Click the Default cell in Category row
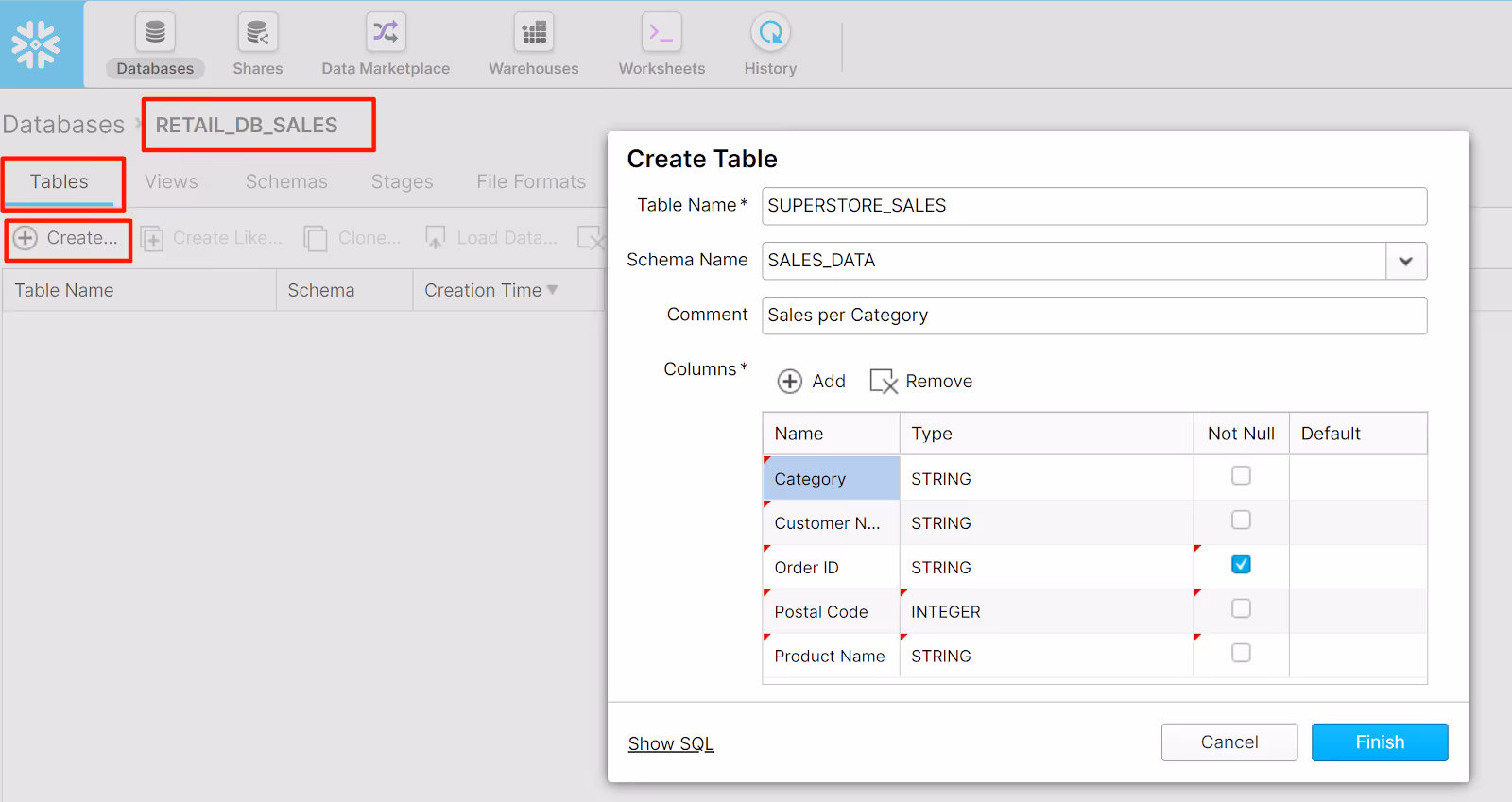The width and height of the screenshot is (1512, 802). (x=1358, y=478)
